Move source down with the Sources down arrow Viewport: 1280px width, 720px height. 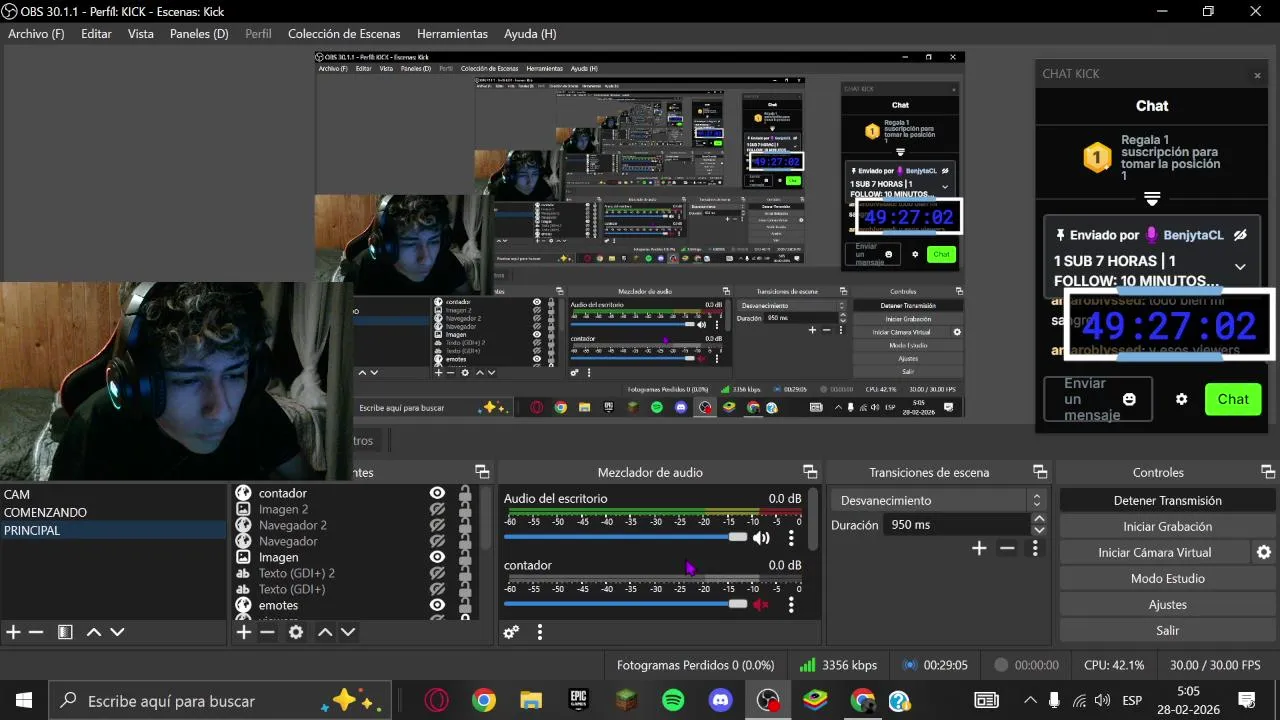[348, 632]
